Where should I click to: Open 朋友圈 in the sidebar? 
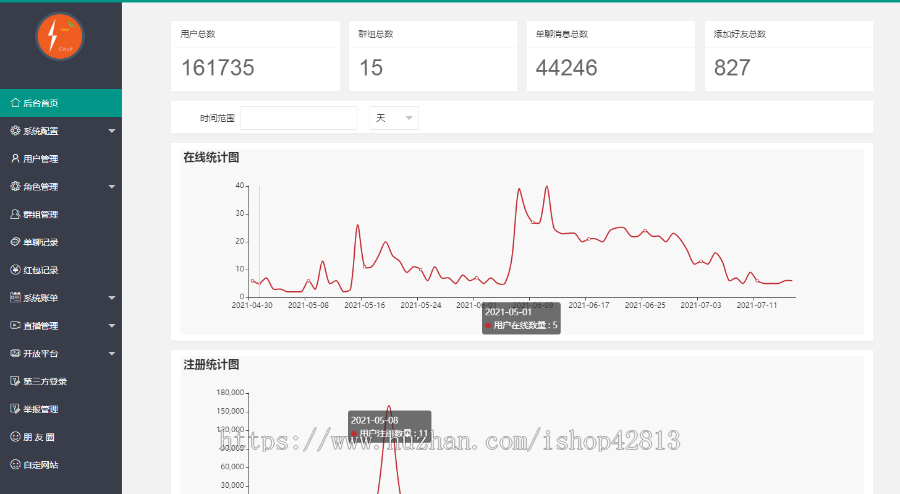tap(61, 437)
